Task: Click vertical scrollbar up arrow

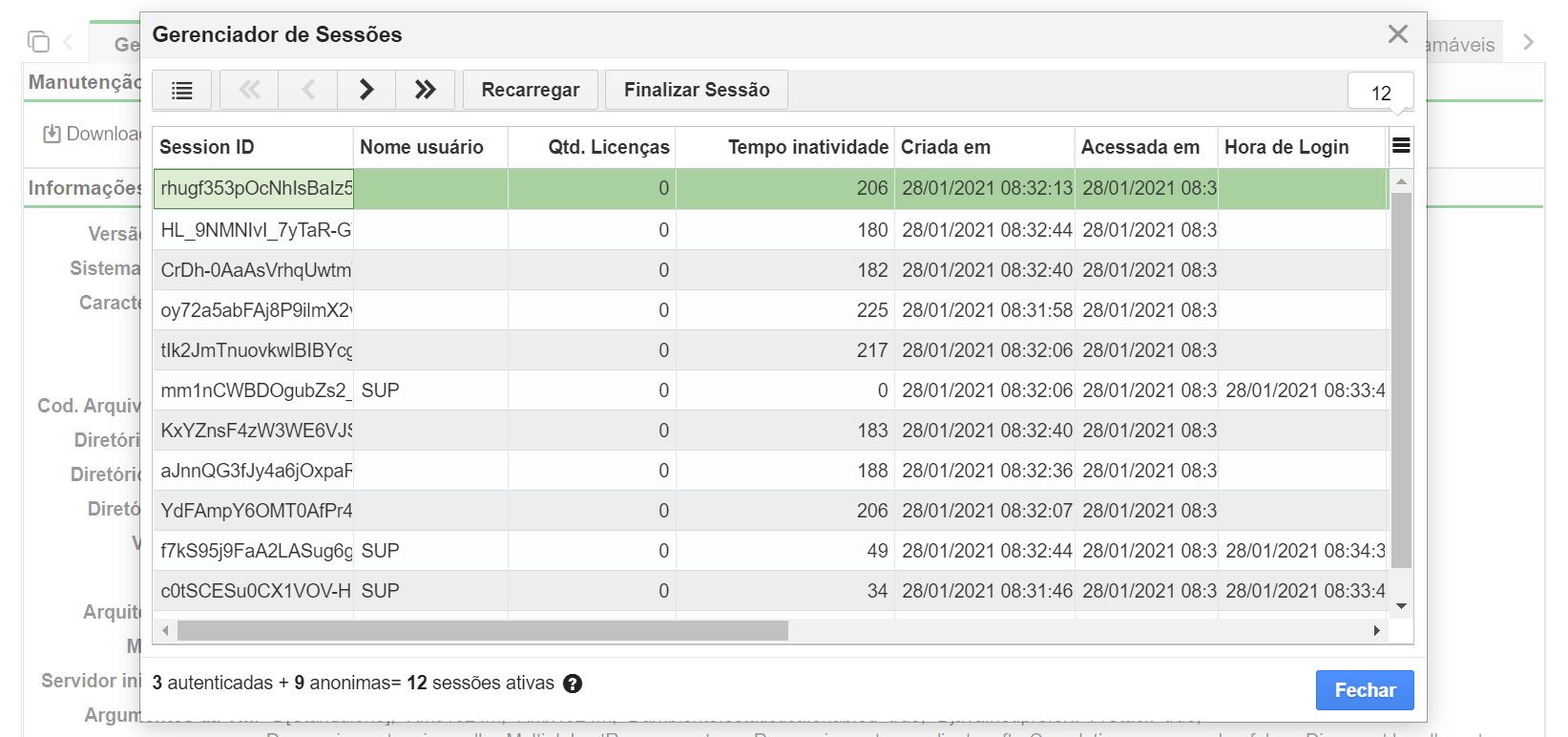Action: pos(1401,180)
